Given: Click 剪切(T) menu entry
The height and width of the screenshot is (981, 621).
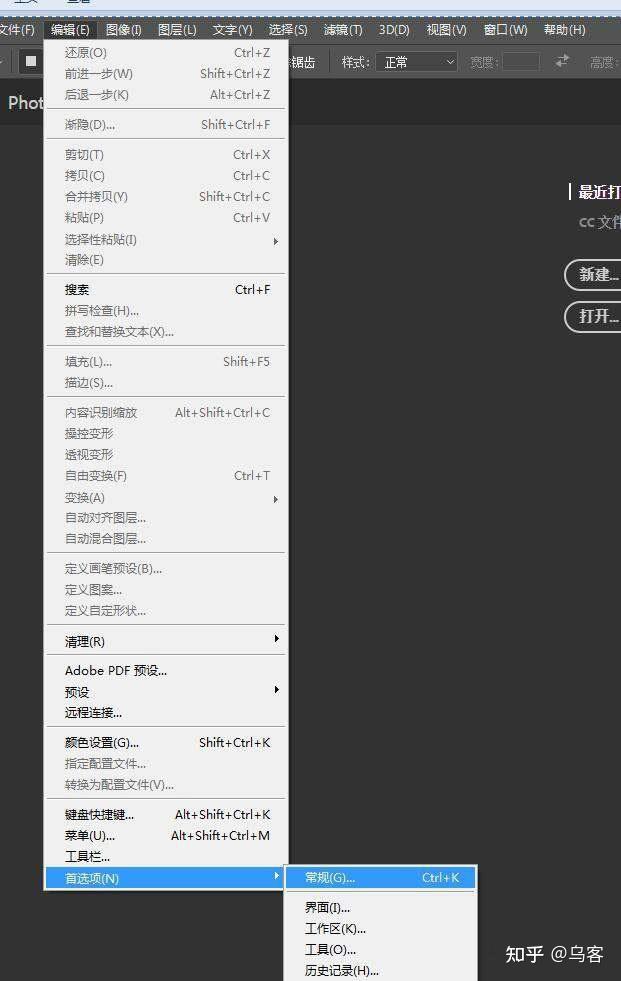Looking at the screenshot, I should tap(166, 155).
